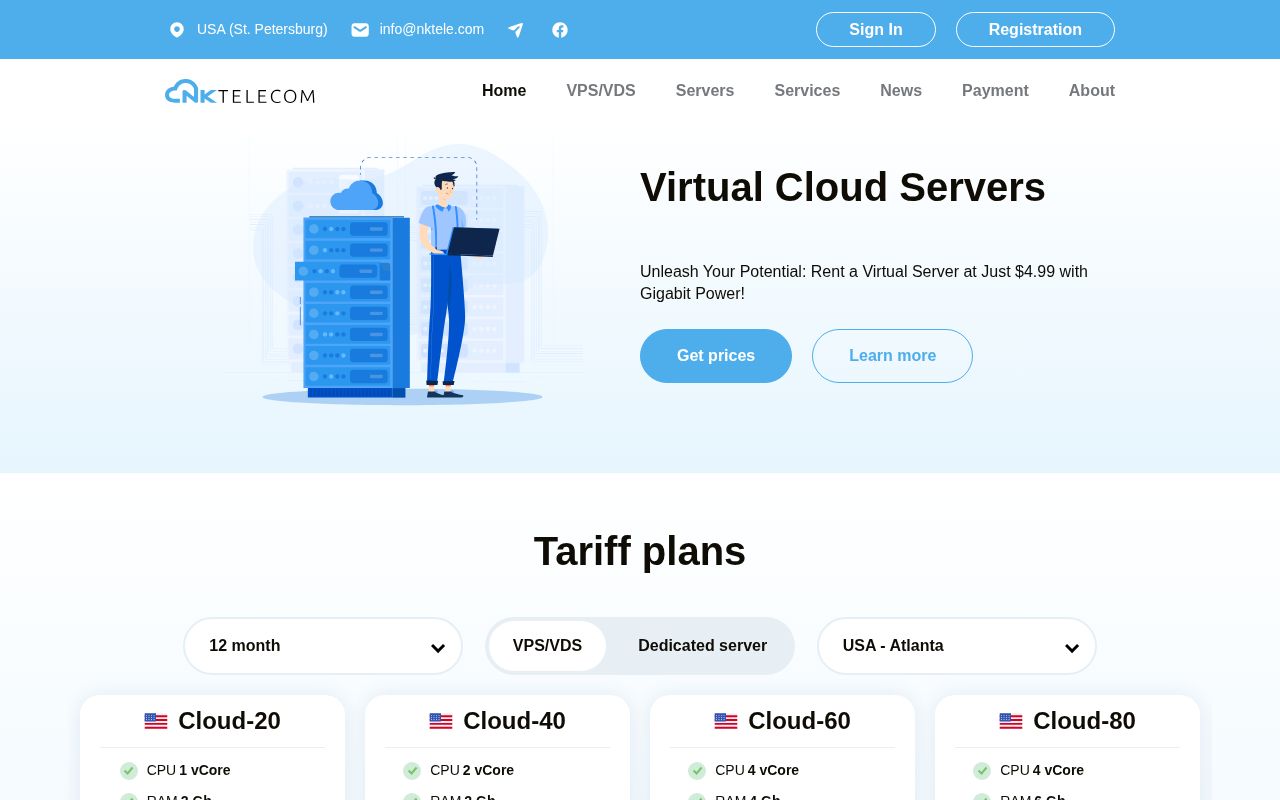
Task: Click the info@nktele.com email link
Action: tap(432, 30)
